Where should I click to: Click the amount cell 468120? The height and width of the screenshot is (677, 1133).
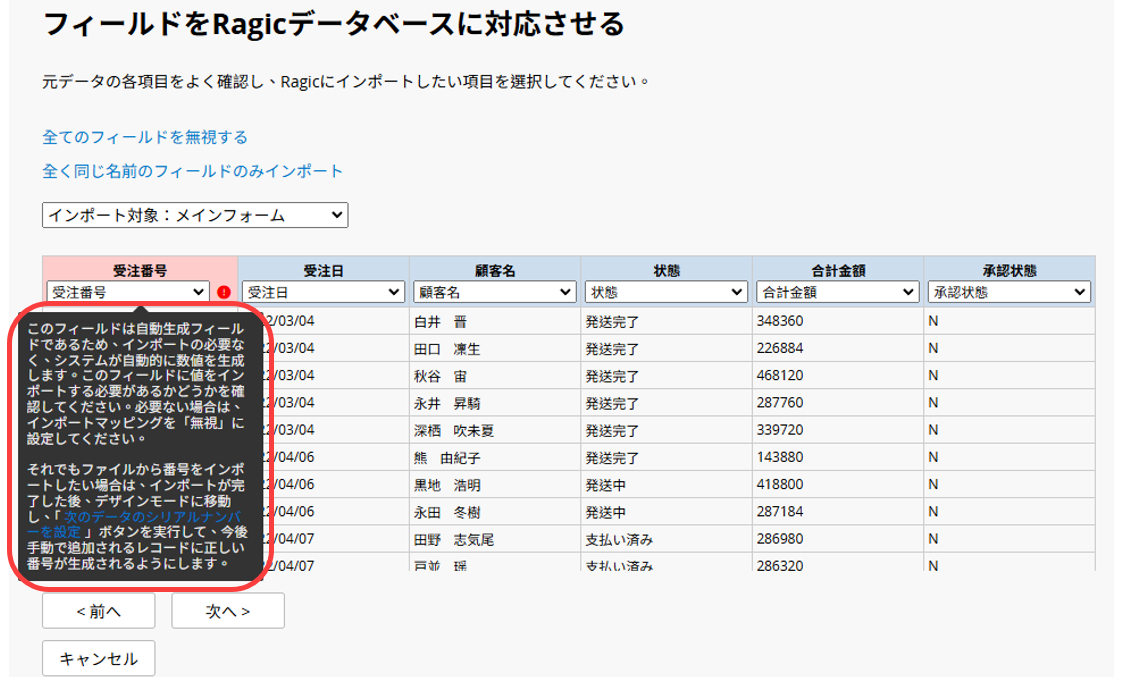point(837,376)
